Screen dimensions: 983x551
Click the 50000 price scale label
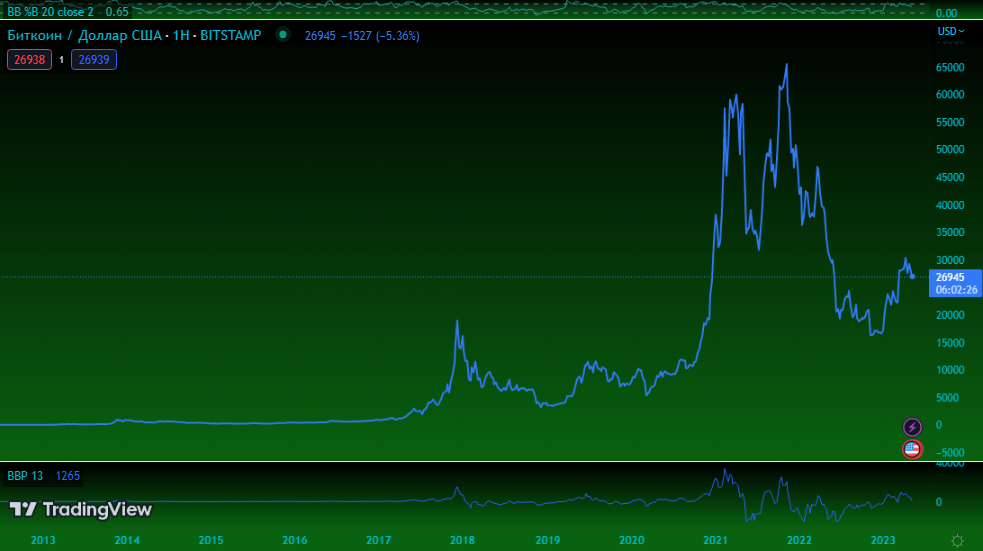[950, 150]
